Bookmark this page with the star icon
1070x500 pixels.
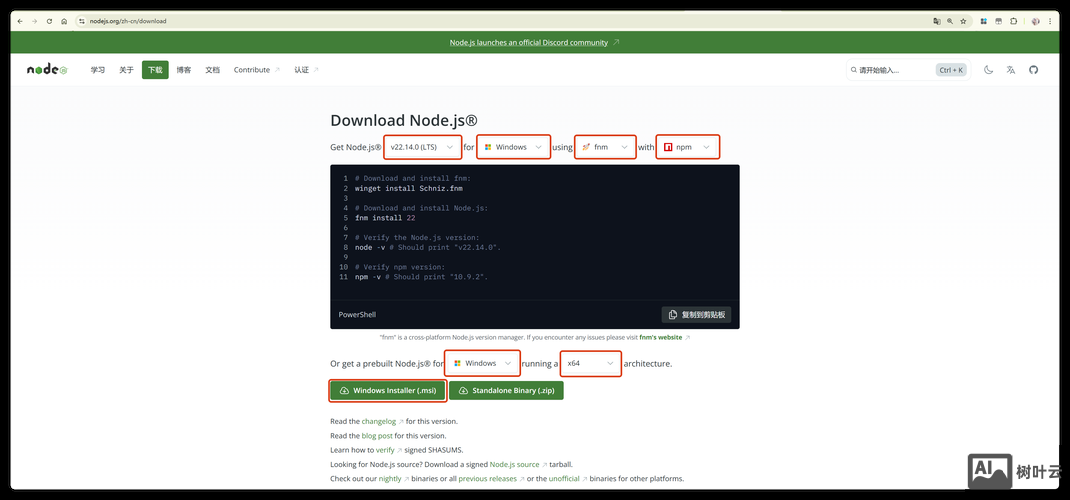pos(963,21)
